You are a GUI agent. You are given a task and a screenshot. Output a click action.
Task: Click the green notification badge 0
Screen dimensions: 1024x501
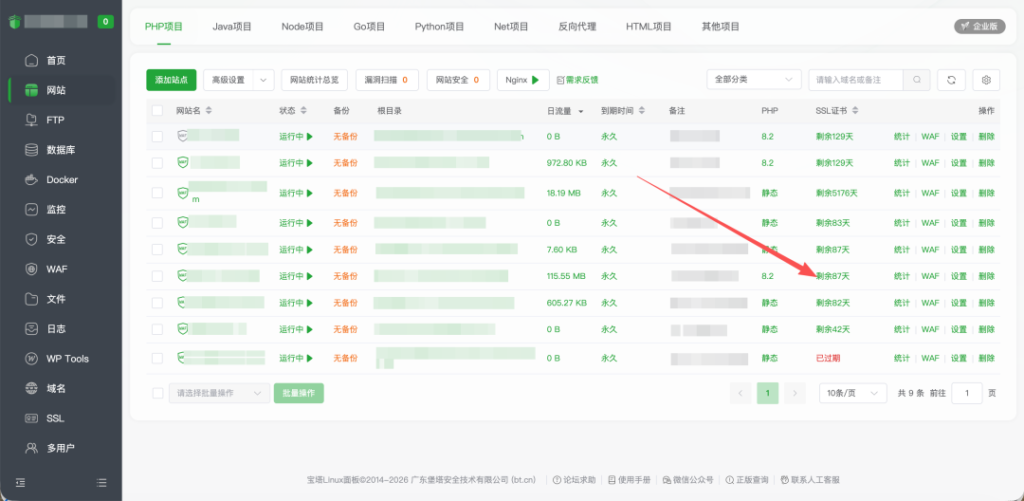point(106,22)
